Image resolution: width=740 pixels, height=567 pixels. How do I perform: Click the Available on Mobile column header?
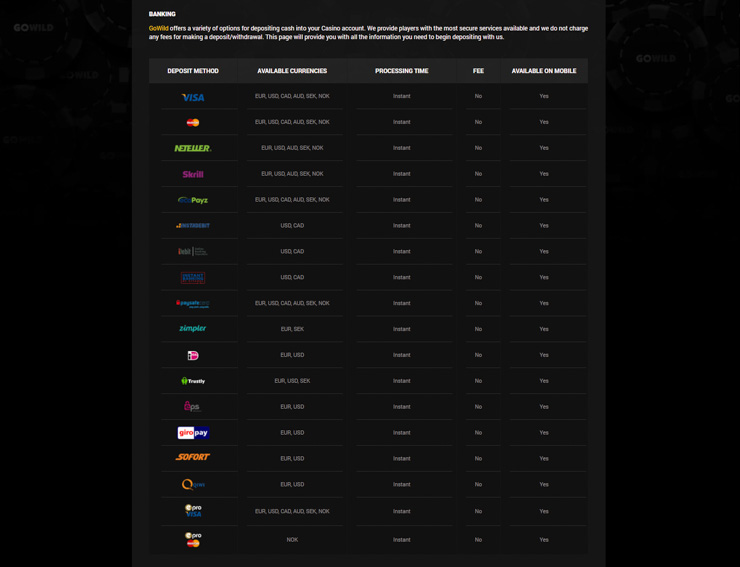(x=544, y=71)
